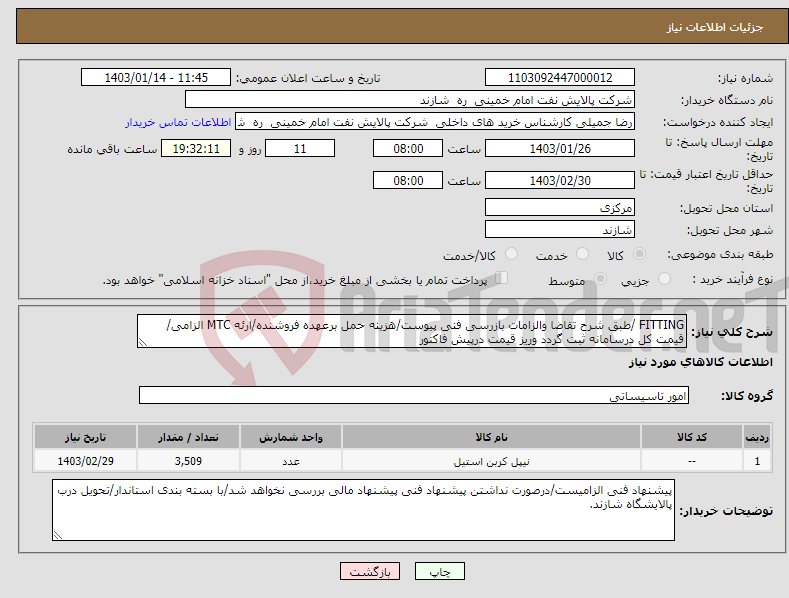Click the delivery province field مرکزی
The height and width of the screenshot is (598, 789).
[560, 207]
